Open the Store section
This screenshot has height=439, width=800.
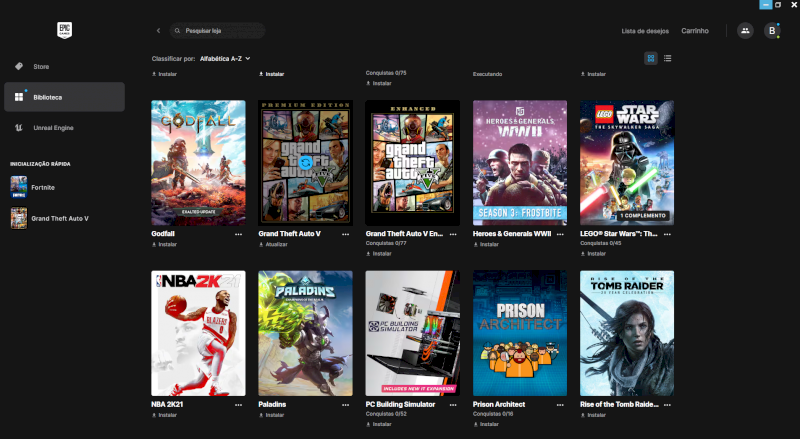coord(40,67)
